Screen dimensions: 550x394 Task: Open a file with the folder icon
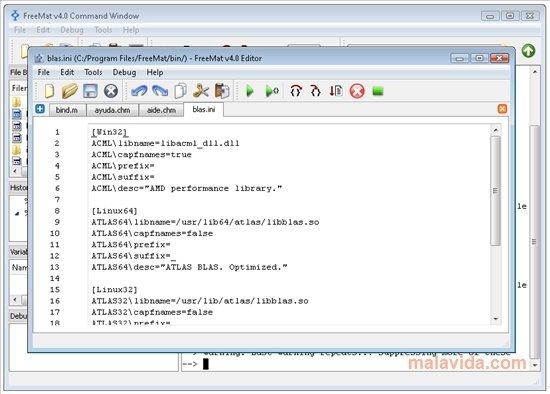pos(69,91)
